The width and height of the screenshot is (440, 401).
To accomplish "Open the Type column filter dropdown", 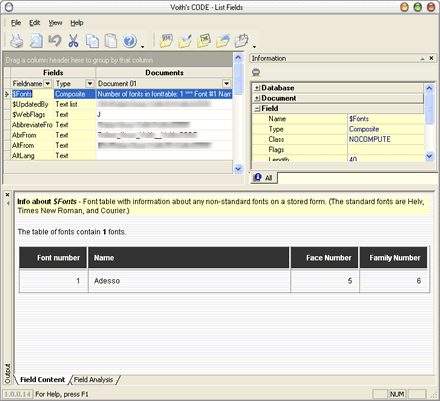I will [x=90, y=83].
